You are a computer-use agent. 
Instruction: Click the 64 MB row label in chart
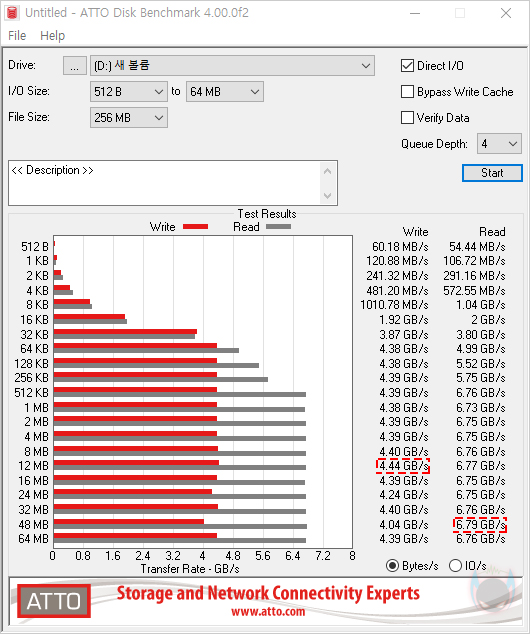[x=34, y=539]
